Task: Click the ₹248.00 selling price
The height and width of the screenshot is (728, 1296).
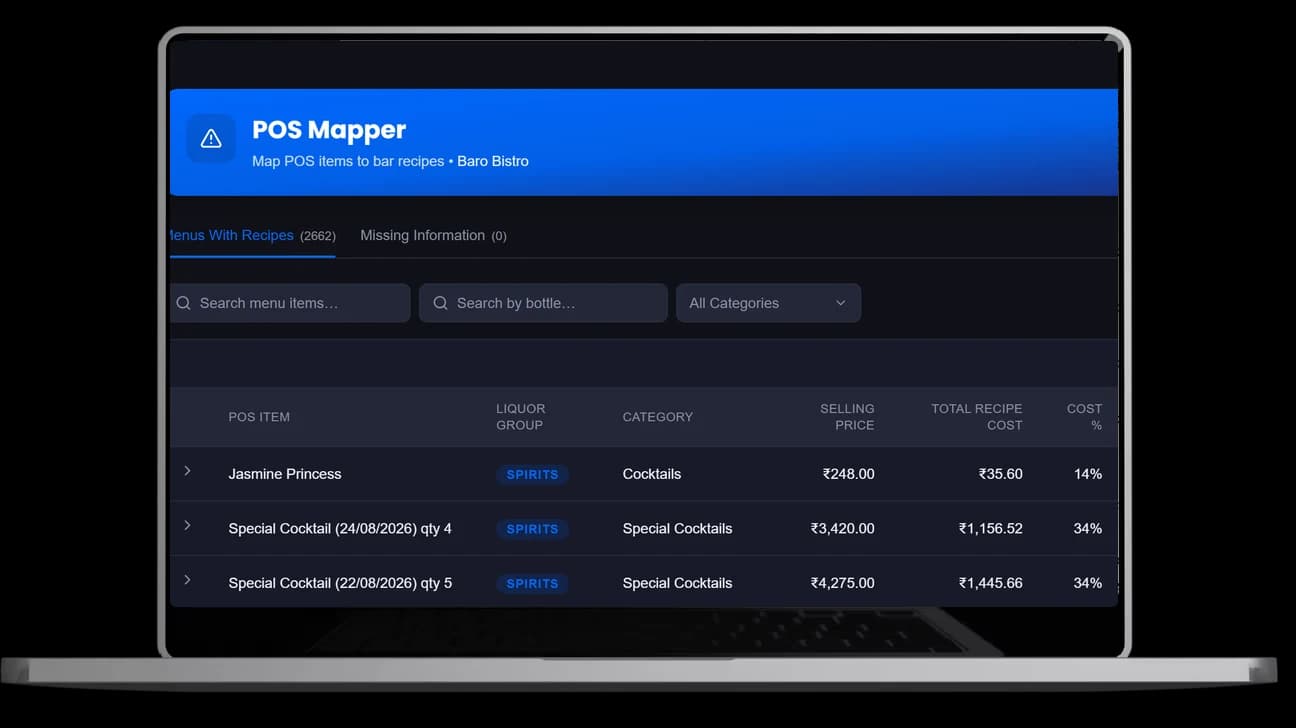Action: click(x=848, y=474)
